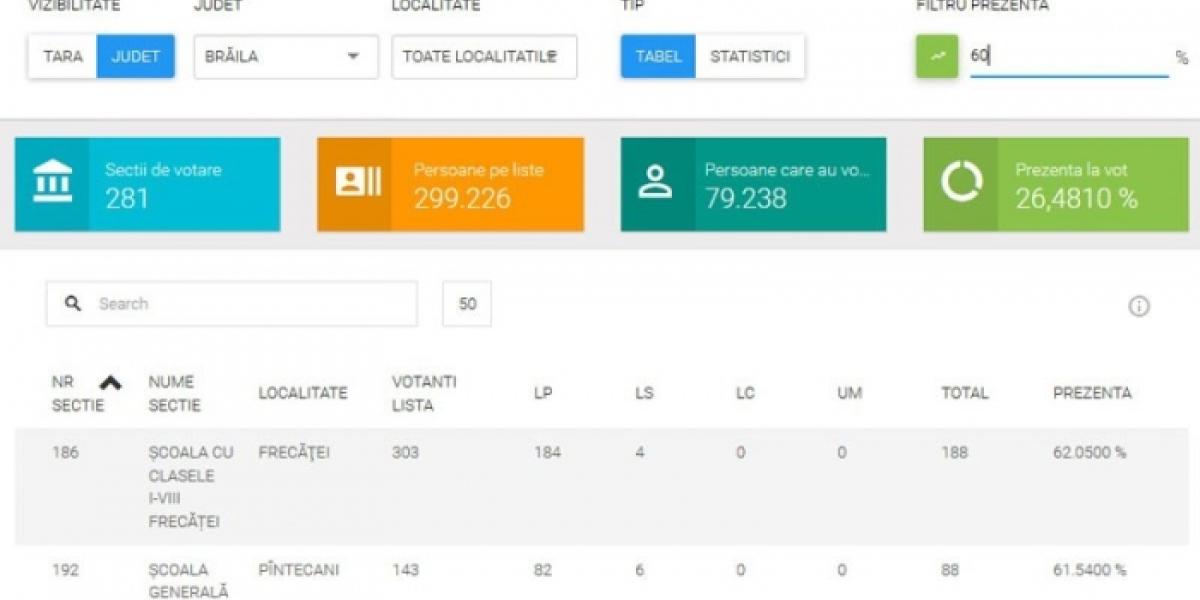Image resolution: width=1200 pixels, height=600 pixels.
Task: Click the search magnifier icon
Action: pyautogui.click(x=73, y=304)
